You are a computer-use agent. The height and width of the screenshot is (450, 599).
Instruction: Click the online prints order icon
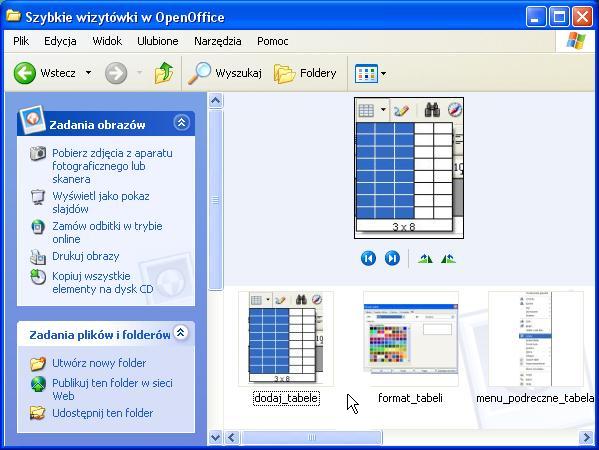pyautogui.click(x=38, y=227)
